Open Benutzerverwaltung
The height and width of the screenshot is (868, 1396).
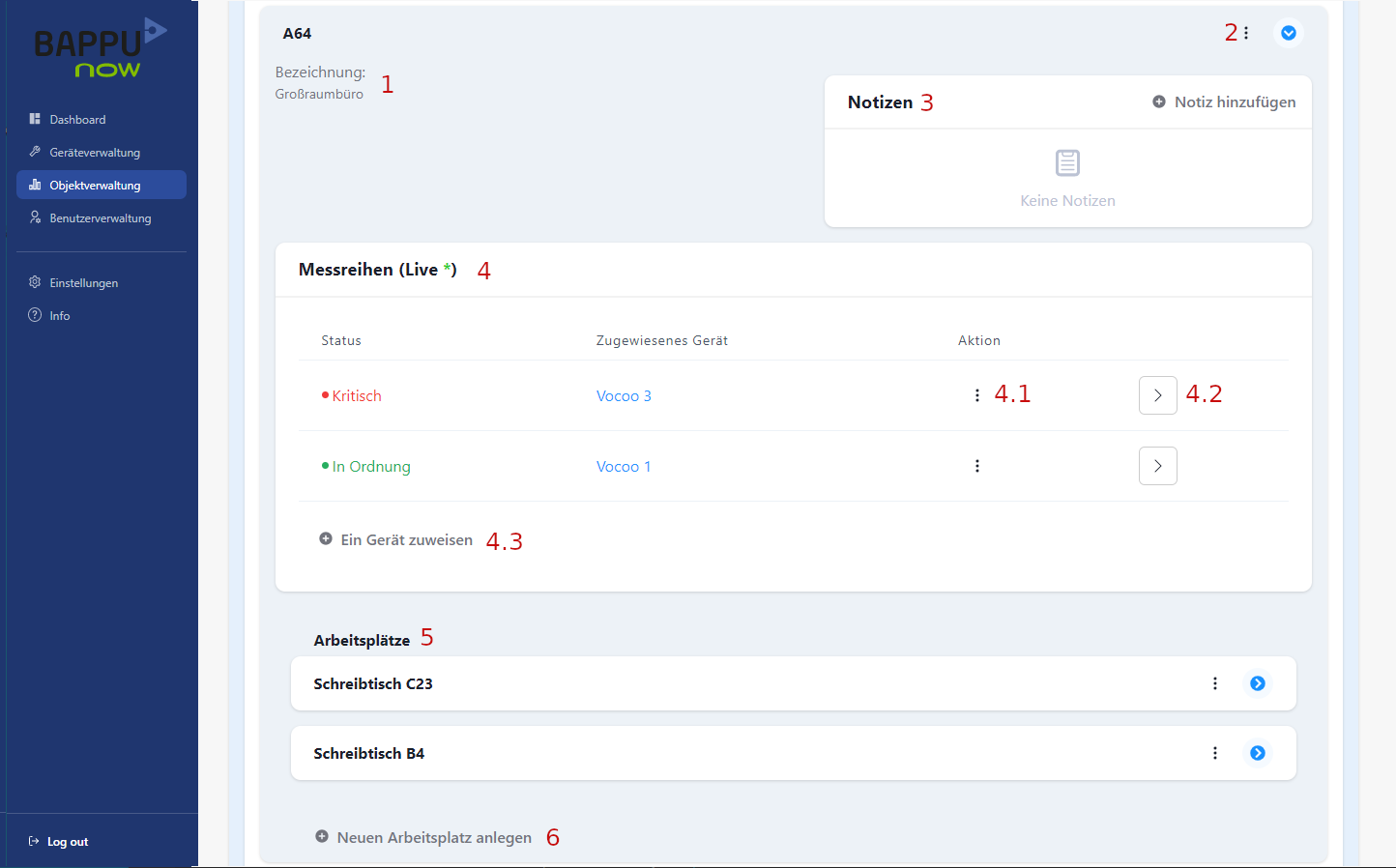pos(102,217)
